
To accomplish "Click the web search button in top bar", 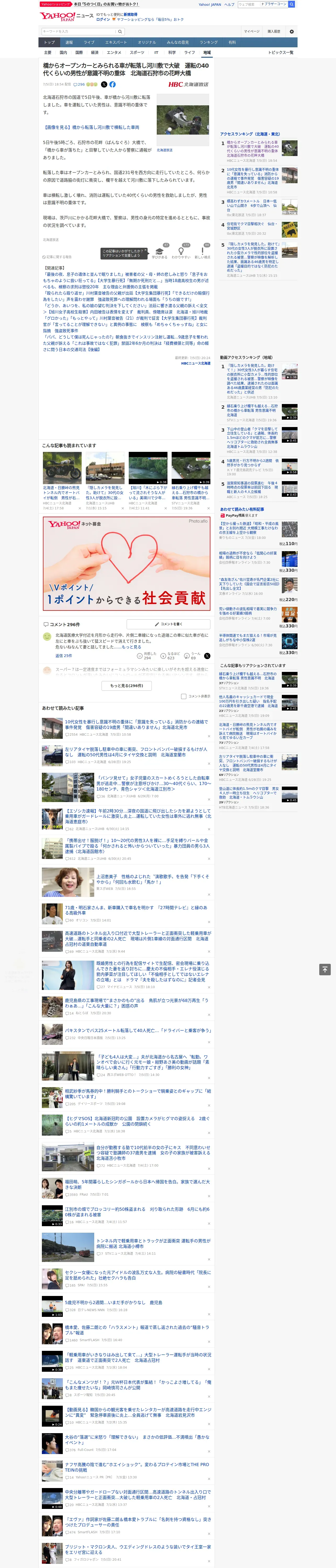I will click(x=292, y=4).
